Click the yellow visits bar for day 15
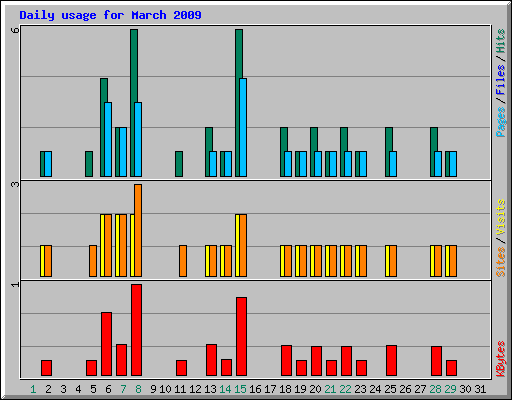The image size is (512, 400). [237, 245]
